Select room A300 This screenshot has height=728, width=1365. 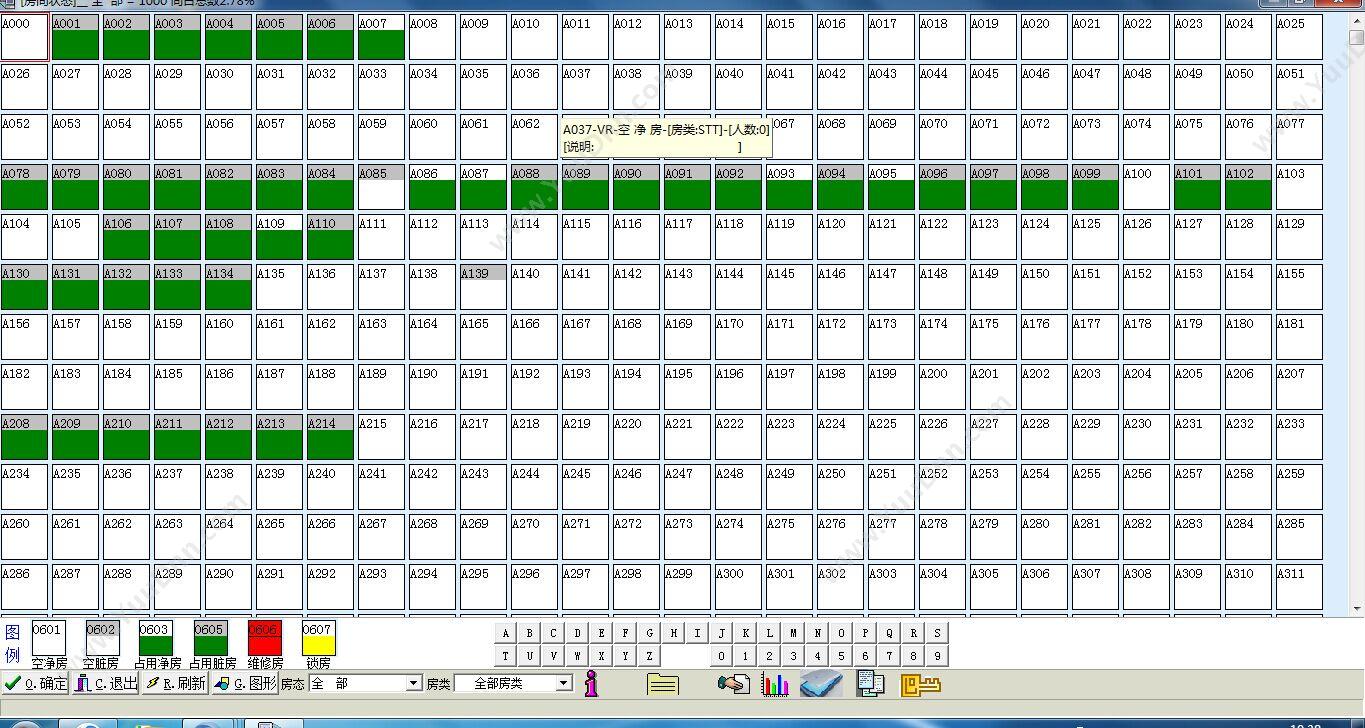point(738,587)
